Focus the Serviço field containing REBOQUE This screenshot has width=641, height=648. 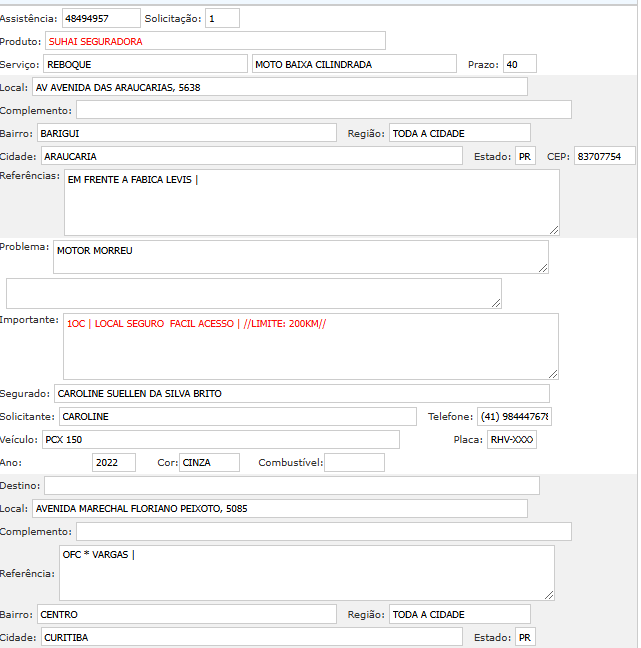145,64
